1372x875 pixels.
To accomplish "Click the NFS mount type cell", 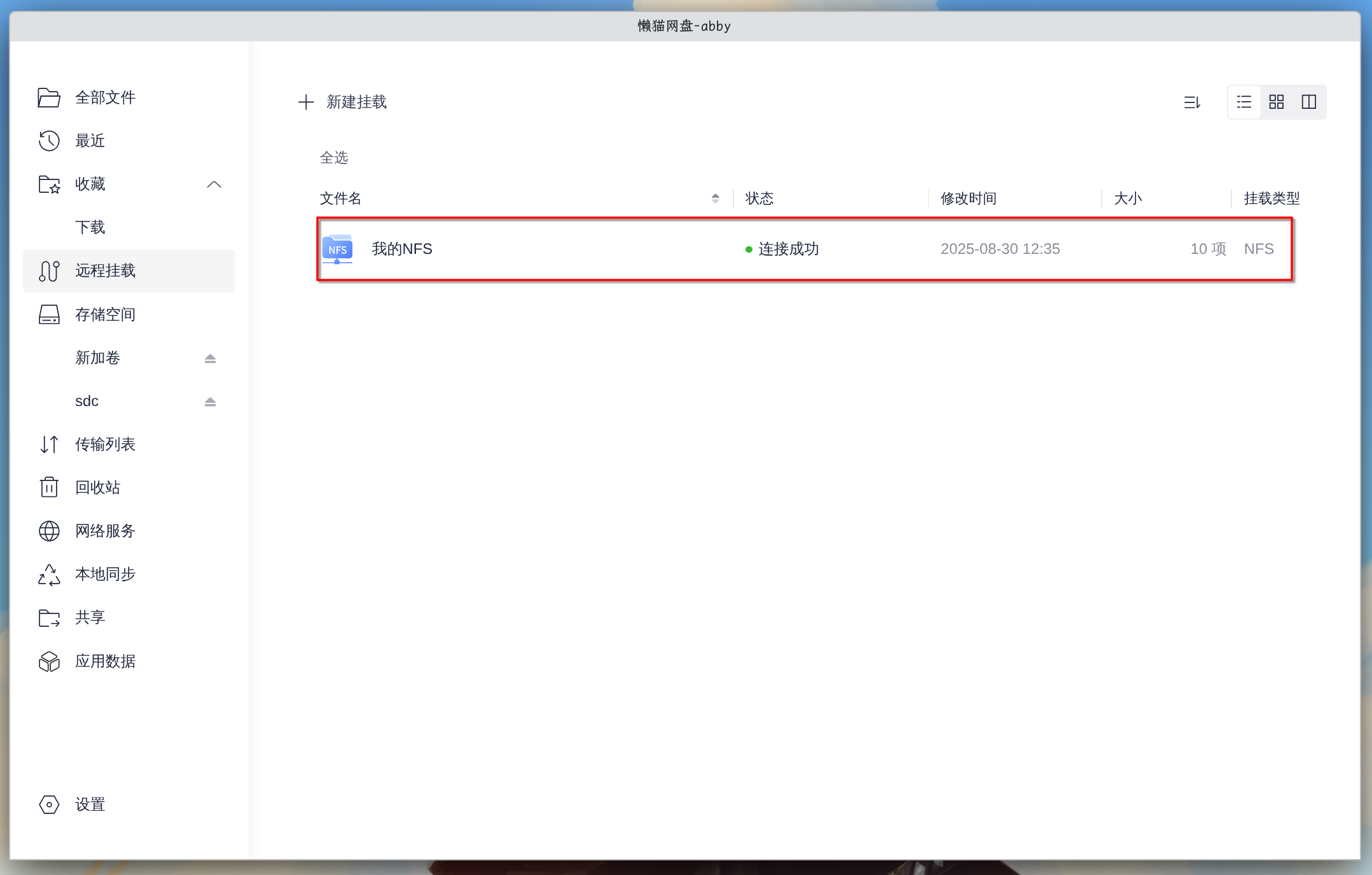I will [1259, 249].
